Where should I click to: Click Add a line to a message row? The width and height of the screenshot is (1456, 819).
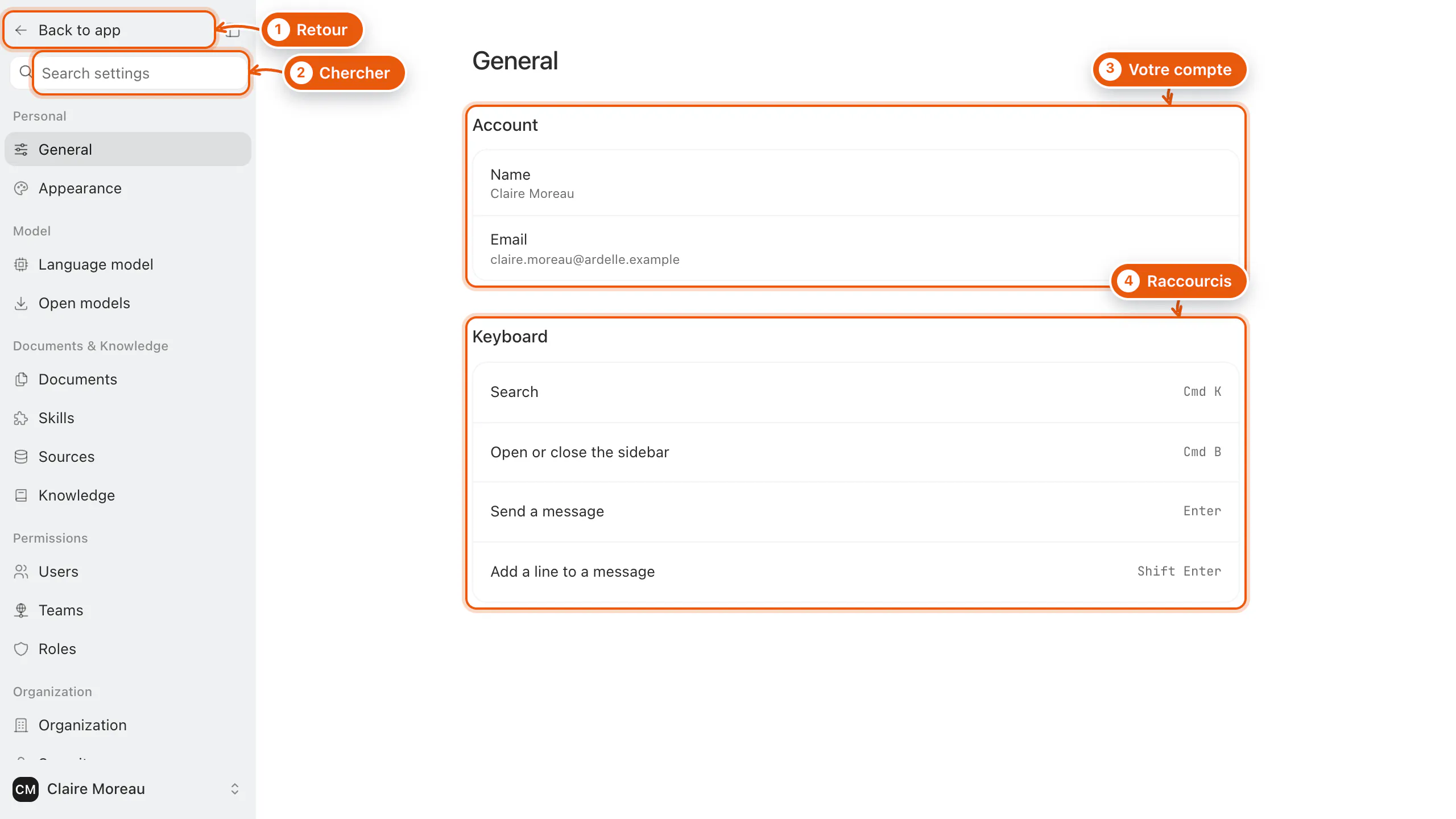[856, 572]
